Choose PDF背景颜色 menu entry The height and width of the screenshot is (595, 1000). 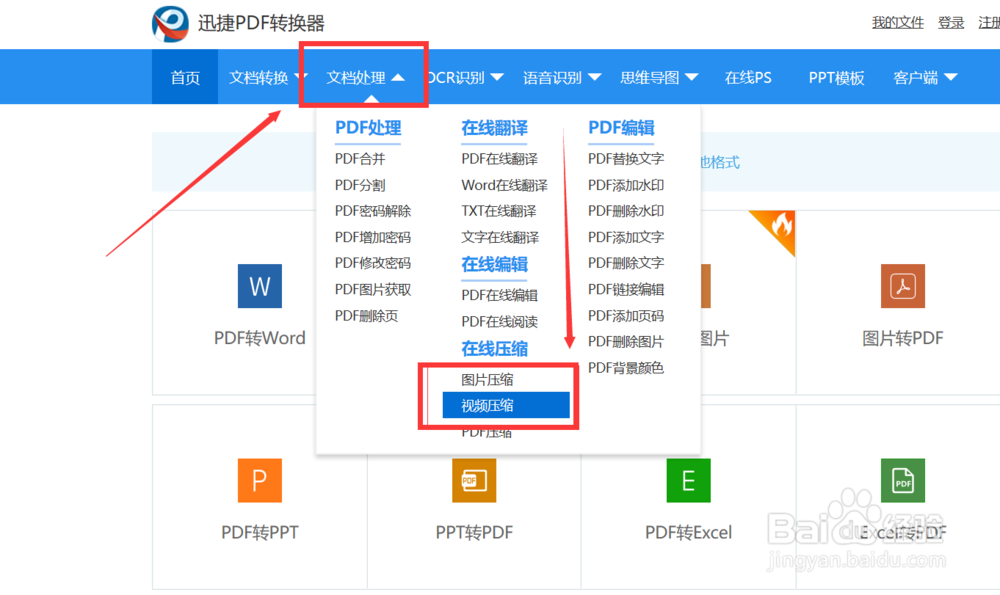coord(626,368)
